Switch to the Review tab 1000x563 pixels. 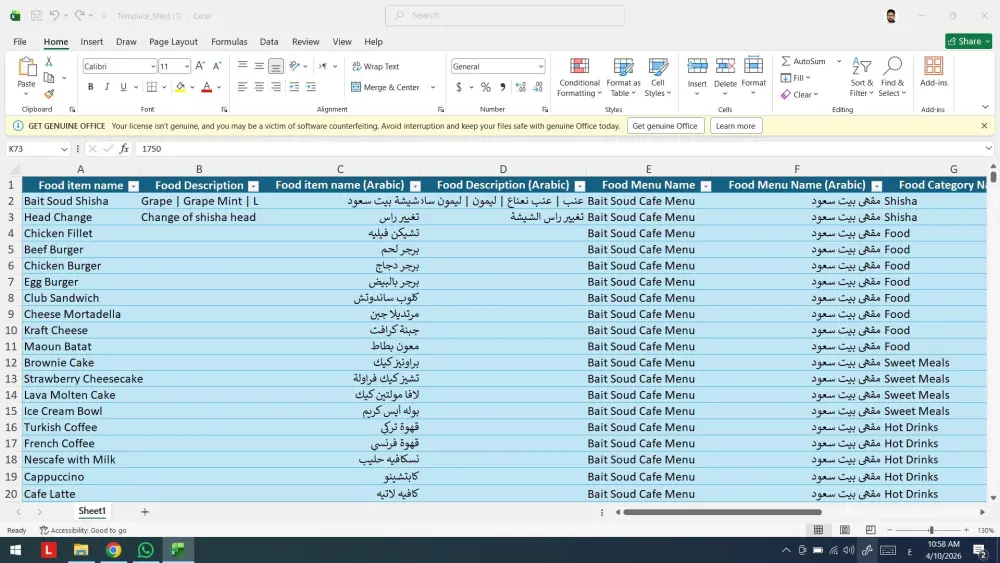coord(305,41)
